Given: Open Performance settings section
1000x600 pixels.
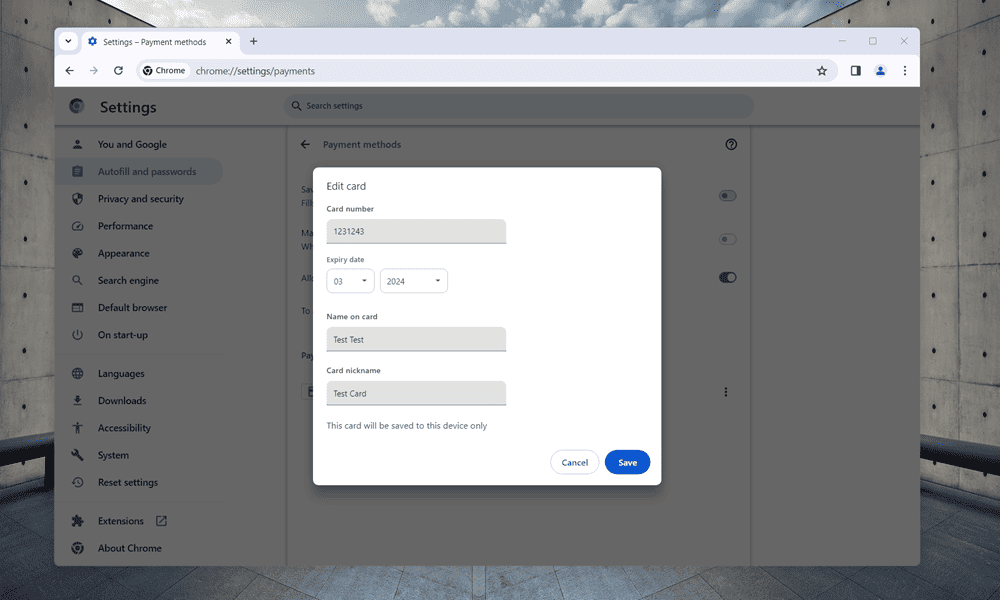Looking at the screenshot, I should click(125, 226).
